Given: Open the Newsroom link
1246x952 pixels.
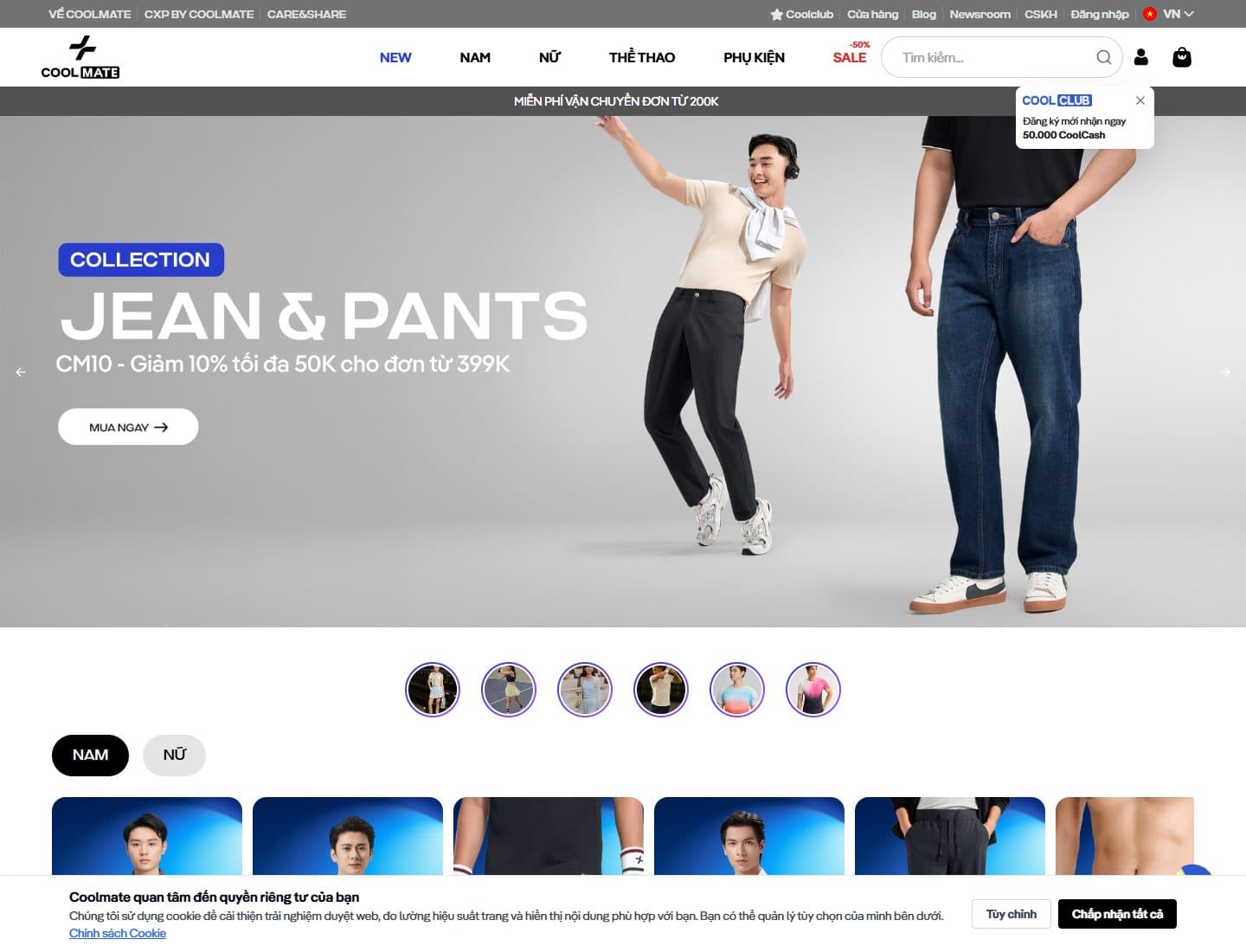Looking at the screenshot, I should 979,14.
